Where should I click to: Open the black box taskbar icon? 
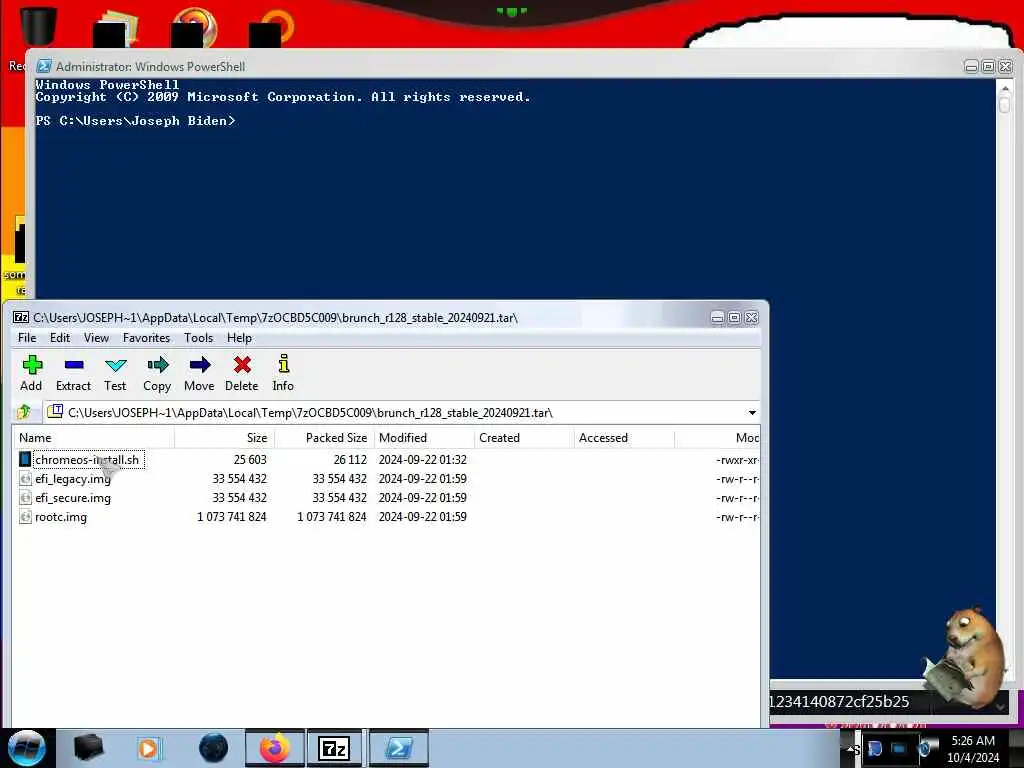(x=89, y=748)
